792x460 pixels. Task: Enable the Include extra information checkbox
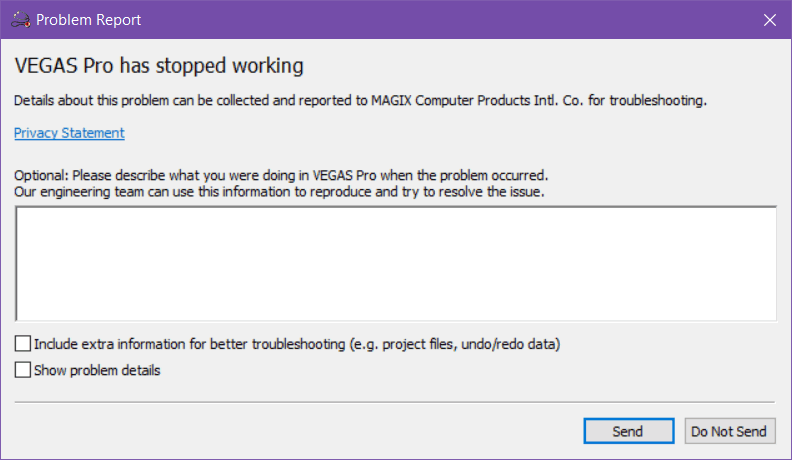(23, 344)
